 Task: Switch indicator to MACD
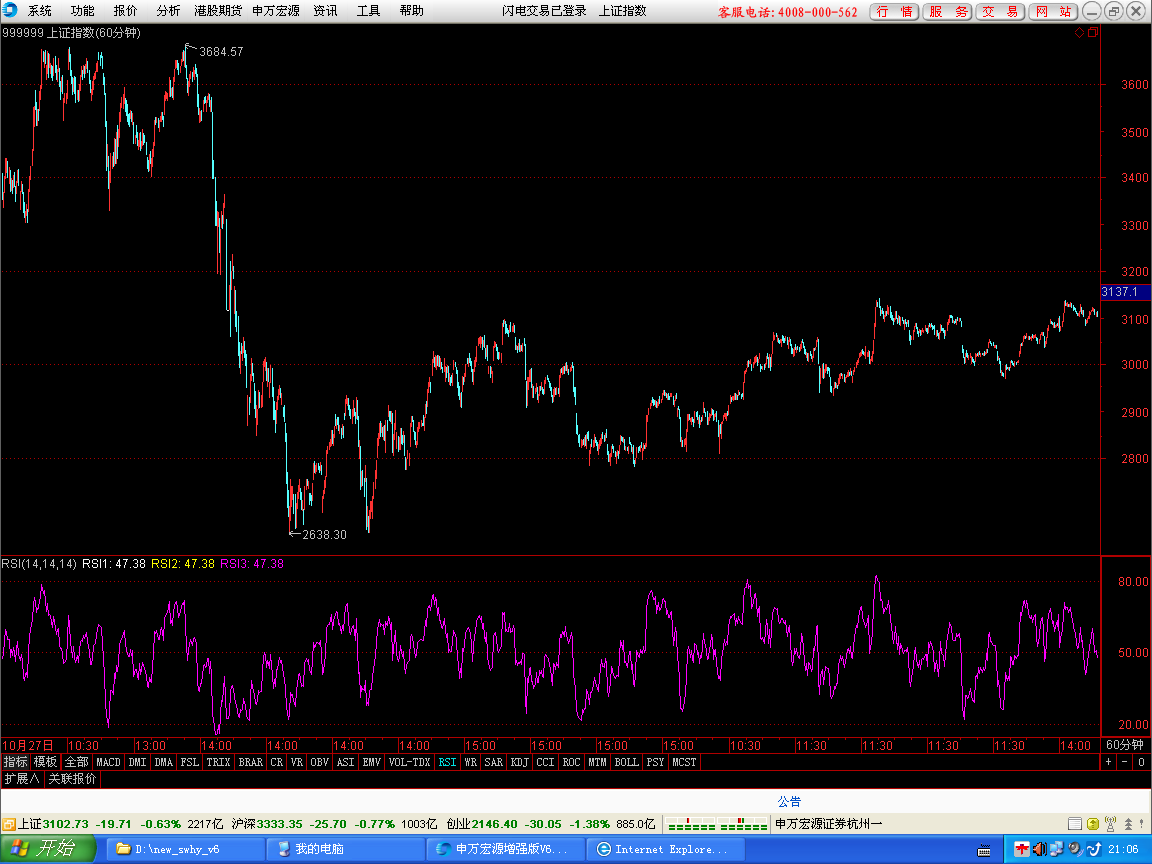click(109, 762)
